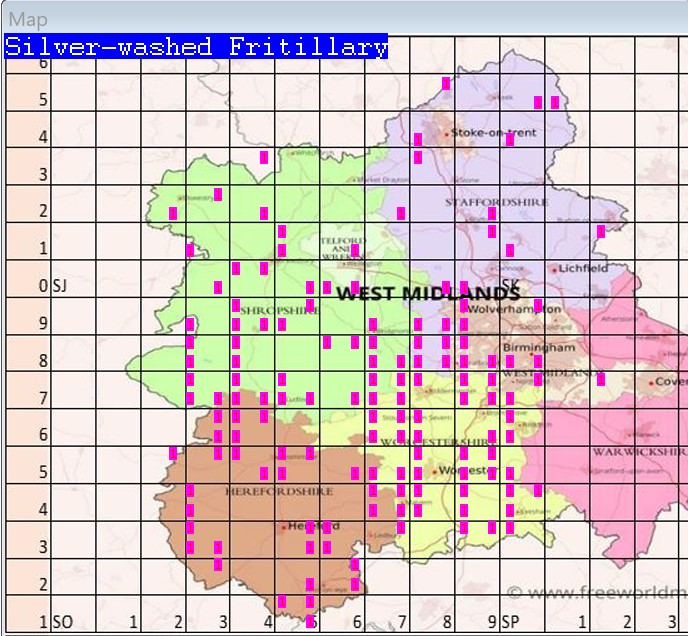Screen dimensions: 688x636
Task: Click the magenta marker beside Whitchurch
Action: (x=264, y=157)
